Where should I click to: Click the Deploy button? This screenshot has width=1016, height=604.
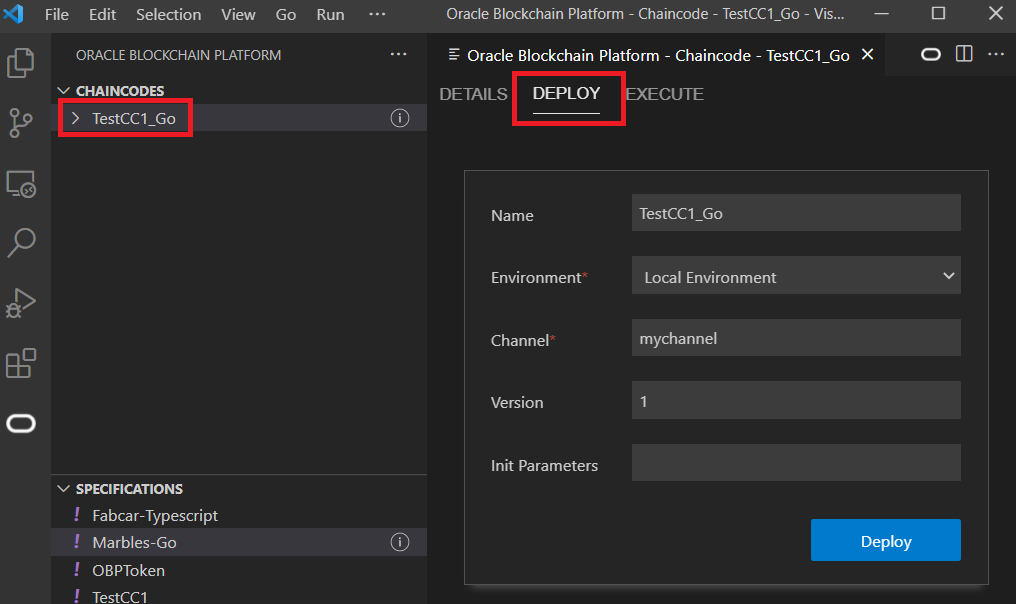[x=885, y=540]
